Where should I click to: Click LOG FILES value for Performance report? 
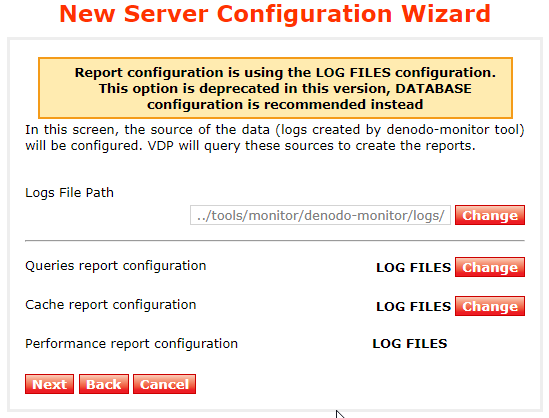pos(410,343)
